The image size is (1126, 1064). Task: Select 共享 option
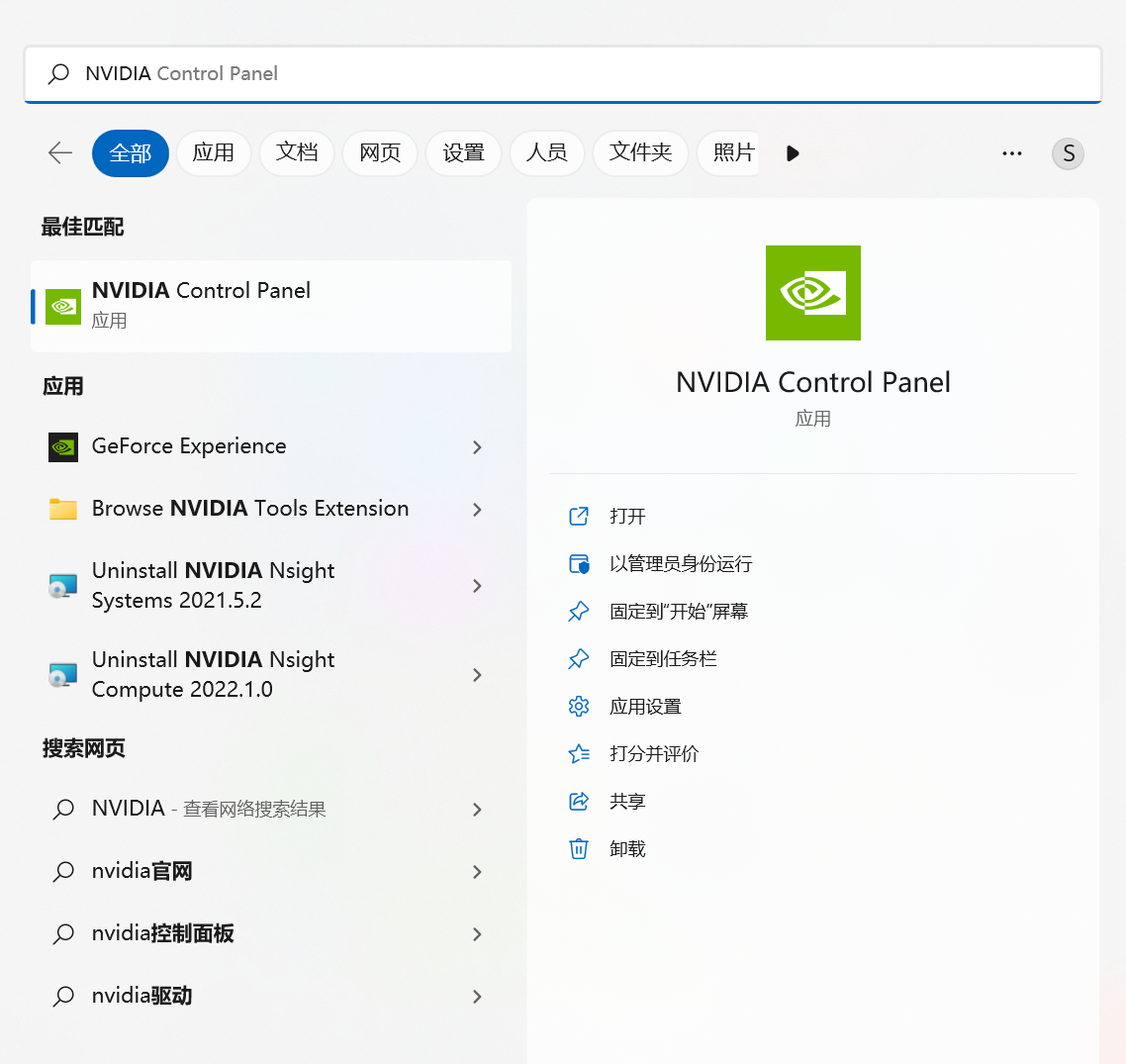[627, 802]
